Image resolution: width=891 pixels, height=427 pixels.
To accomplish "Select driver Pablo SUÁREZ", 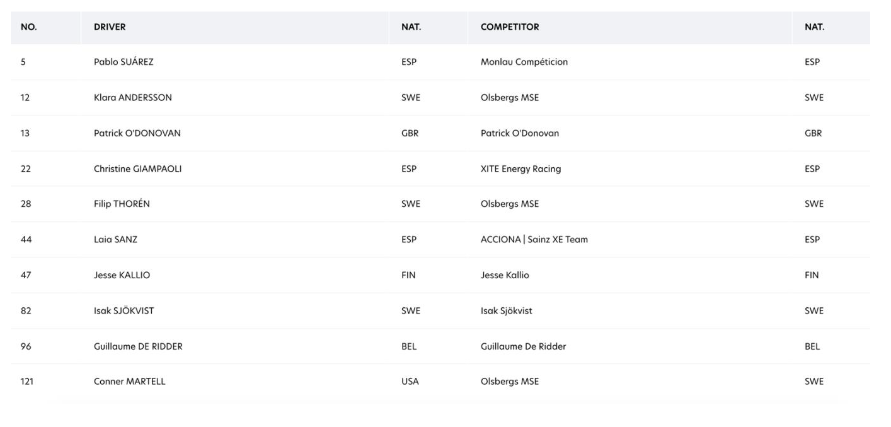I will [x=123, y=62].
